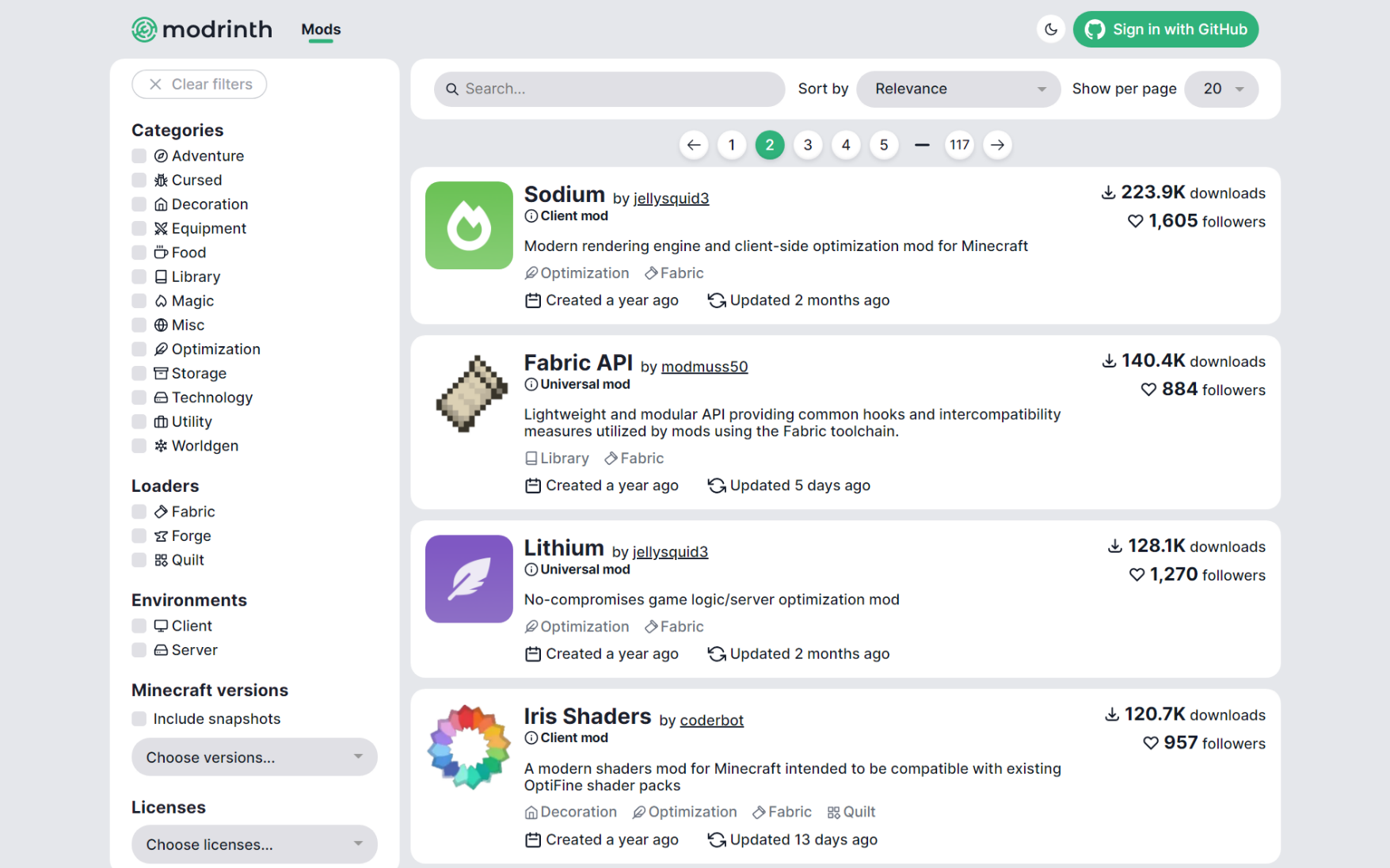Open the Lithium feather mod icon
1390x868 pixels.
[469, 579]
